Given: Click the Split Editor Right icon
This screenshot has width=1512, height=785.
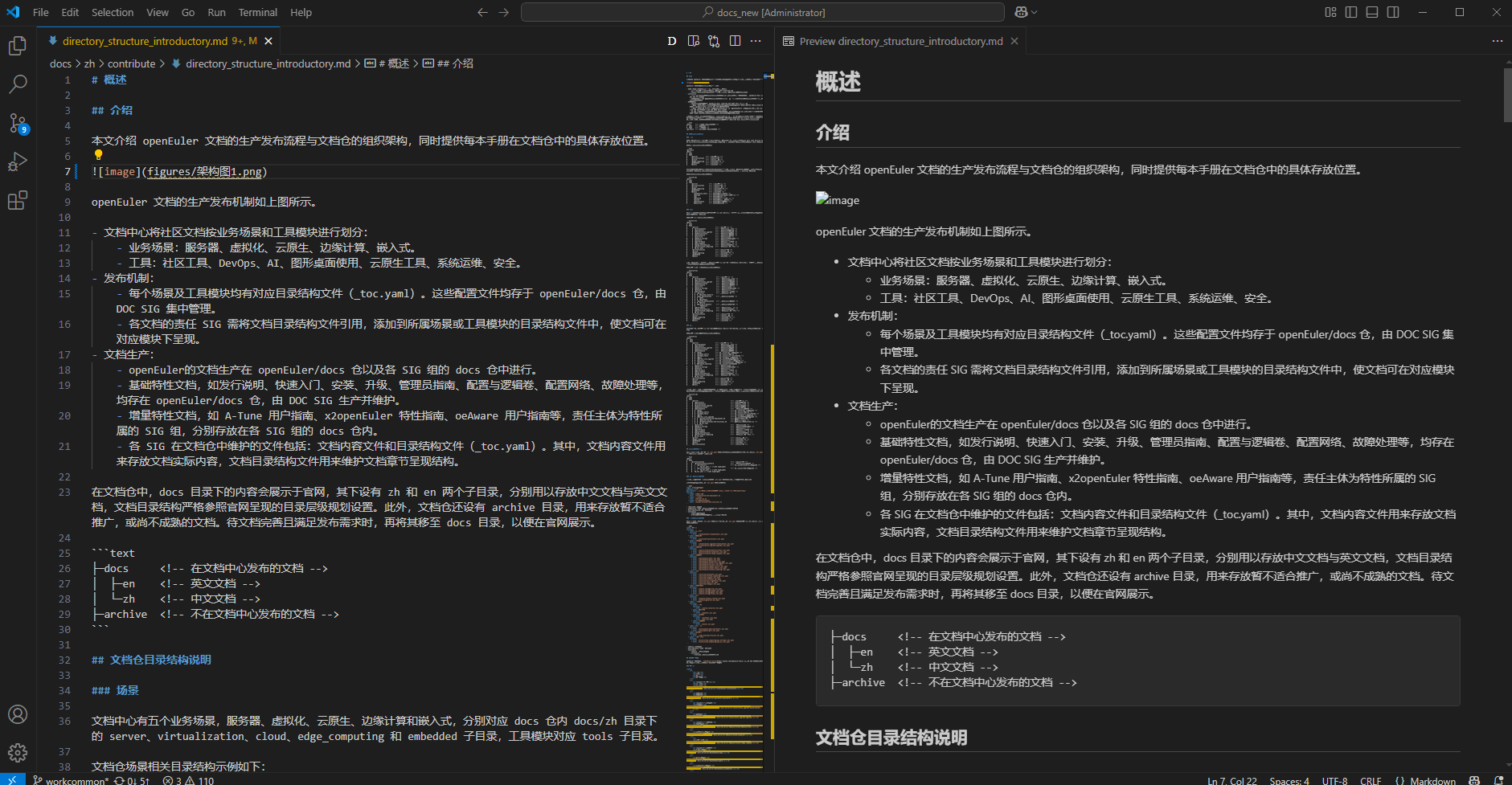Looking at the screenshot, I should click(x=735, y=41).
